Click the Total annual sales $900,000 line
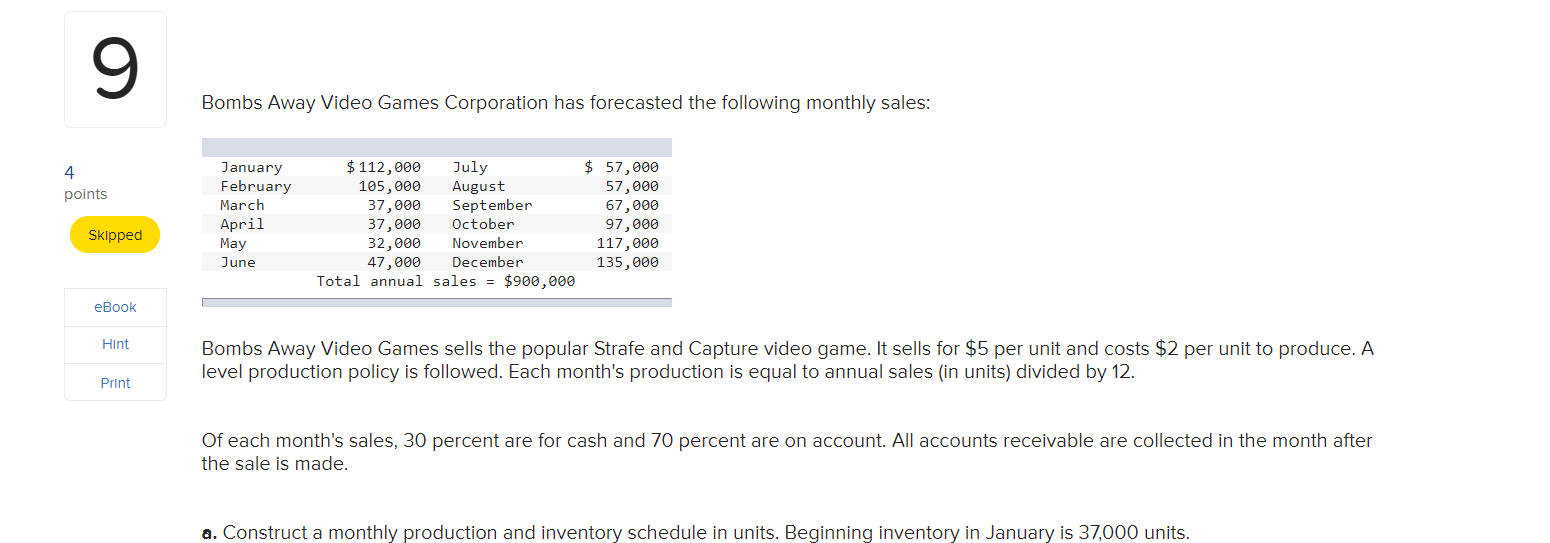The width and height of the screenshot is (1550, 543). point(446,281)
